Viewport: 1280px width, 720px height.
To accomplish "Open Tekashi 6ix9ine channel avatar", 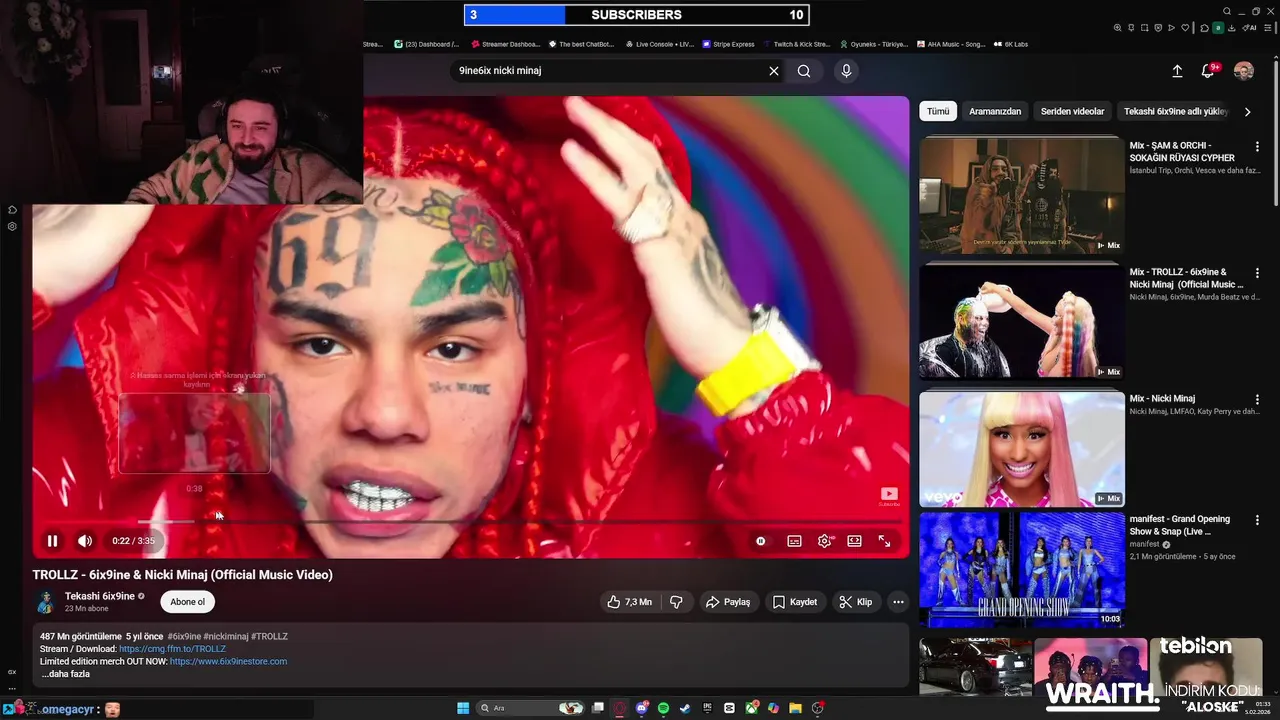I will point(45,602).
